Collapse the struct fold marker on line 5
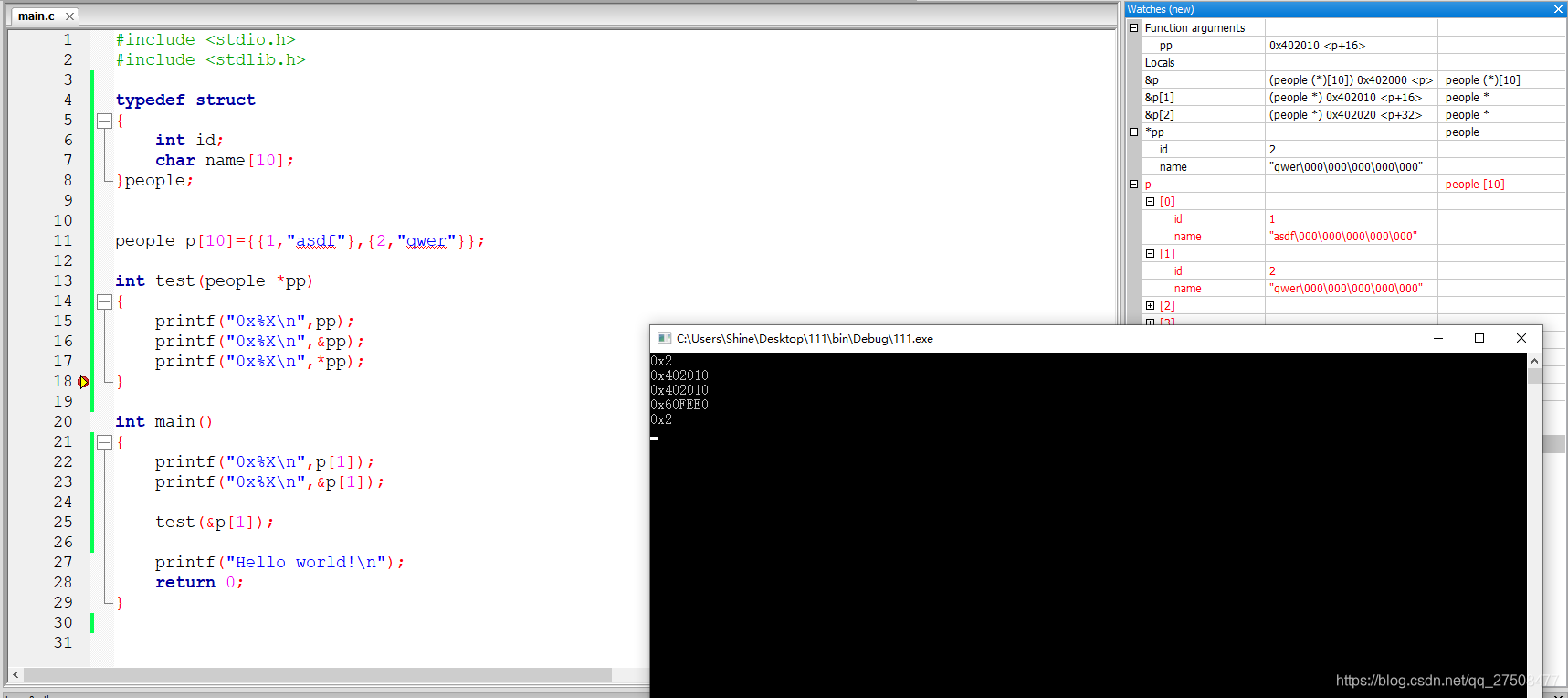 pos(105,121)
